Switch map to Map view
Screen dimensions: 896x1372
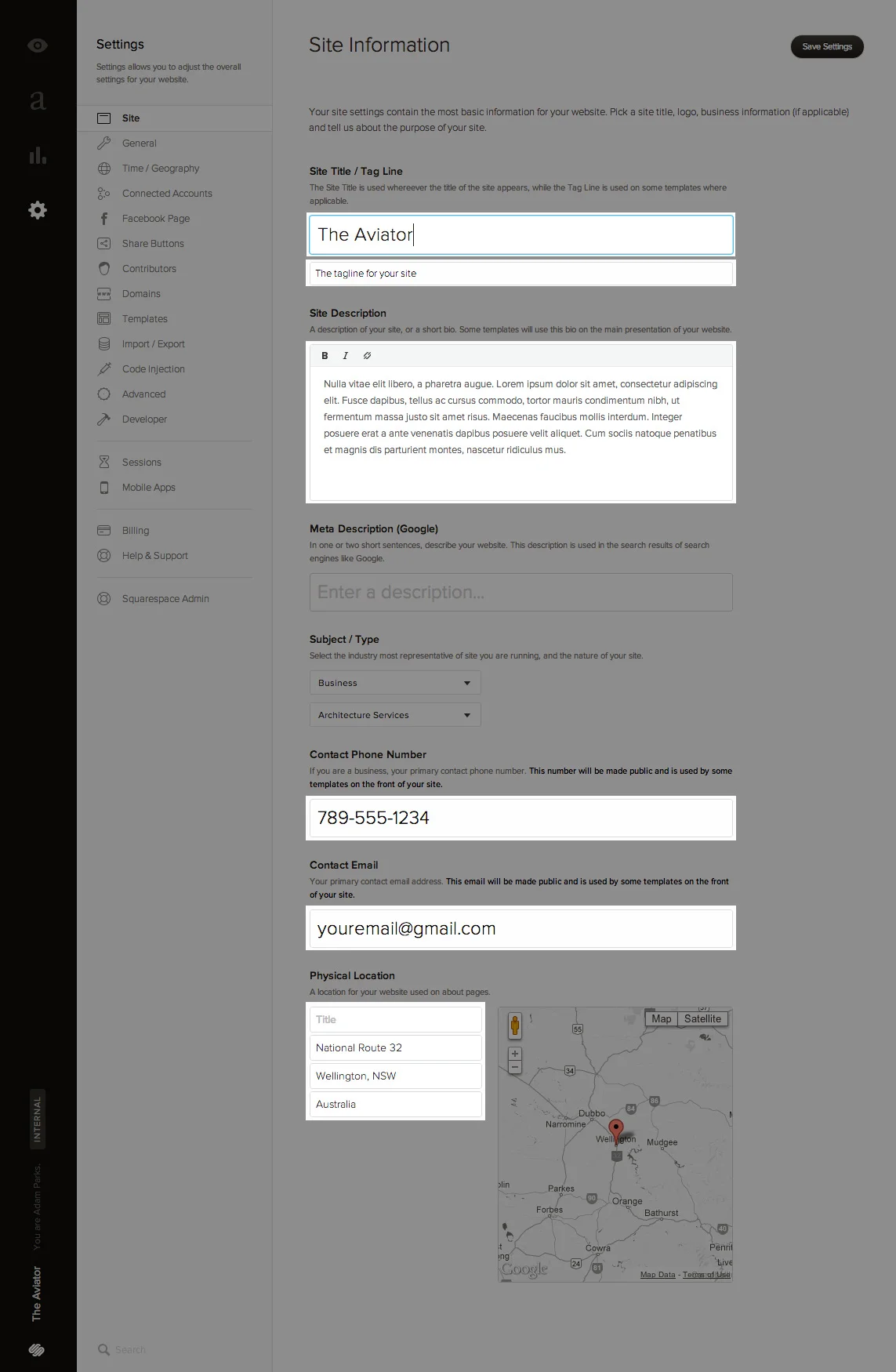pos(662,1019)
